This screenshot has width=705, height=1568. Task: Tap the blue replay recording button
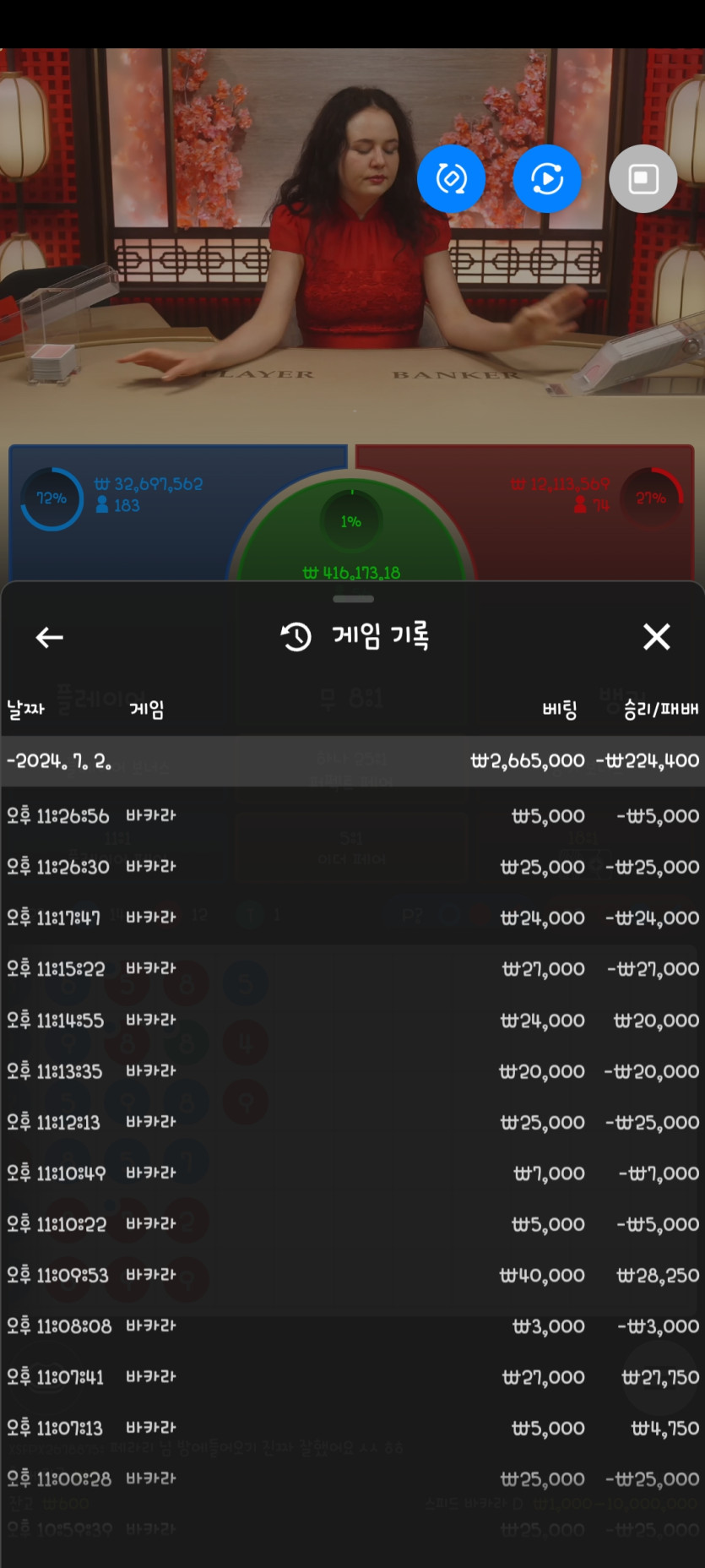point(547,178)
